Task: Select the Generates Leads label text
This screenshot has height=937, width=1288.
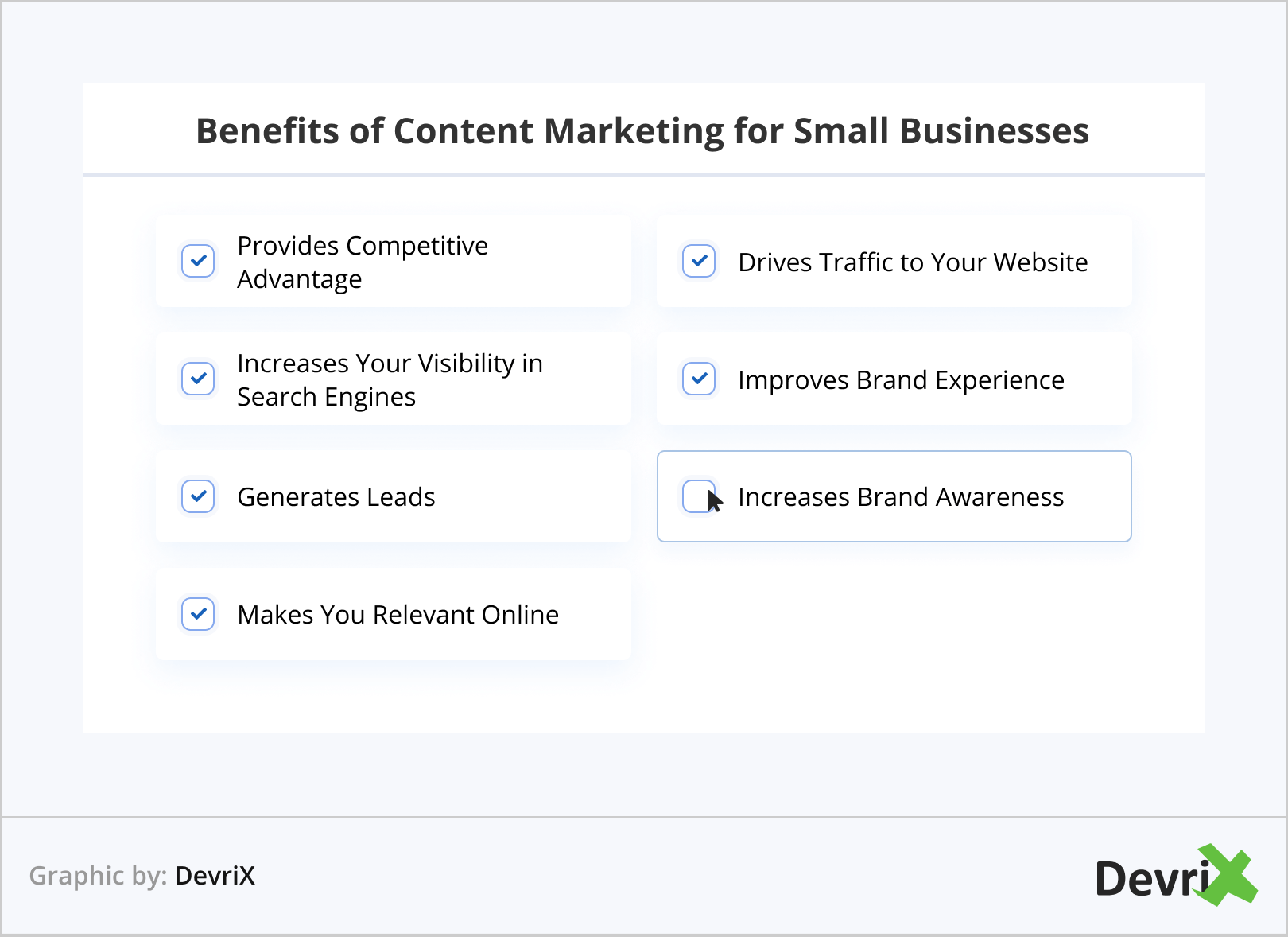Action: click(x=336, y=497)
